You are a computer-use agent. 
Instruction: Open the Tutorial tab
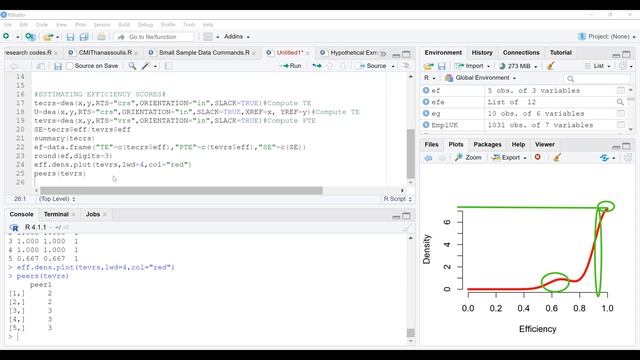point(560,53)
